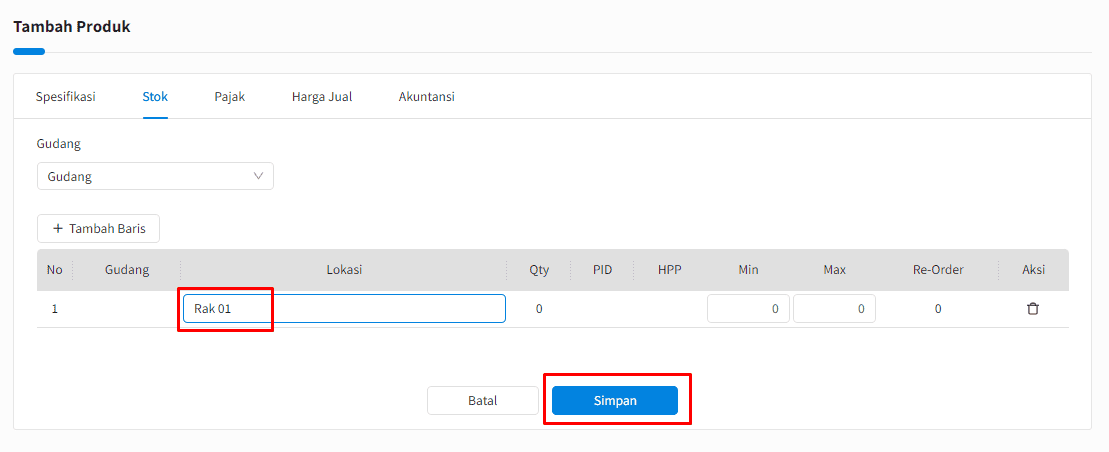Go to the Harga Jual tab

point(322,97)
